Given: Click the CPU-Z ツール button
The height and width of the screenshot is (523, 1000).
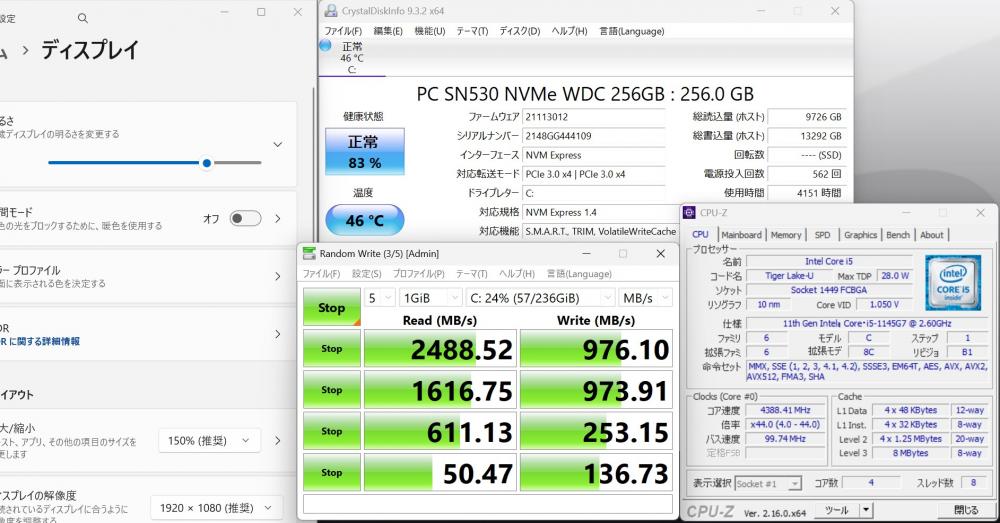Looking at the screenshot, I should tap(836, 510).
